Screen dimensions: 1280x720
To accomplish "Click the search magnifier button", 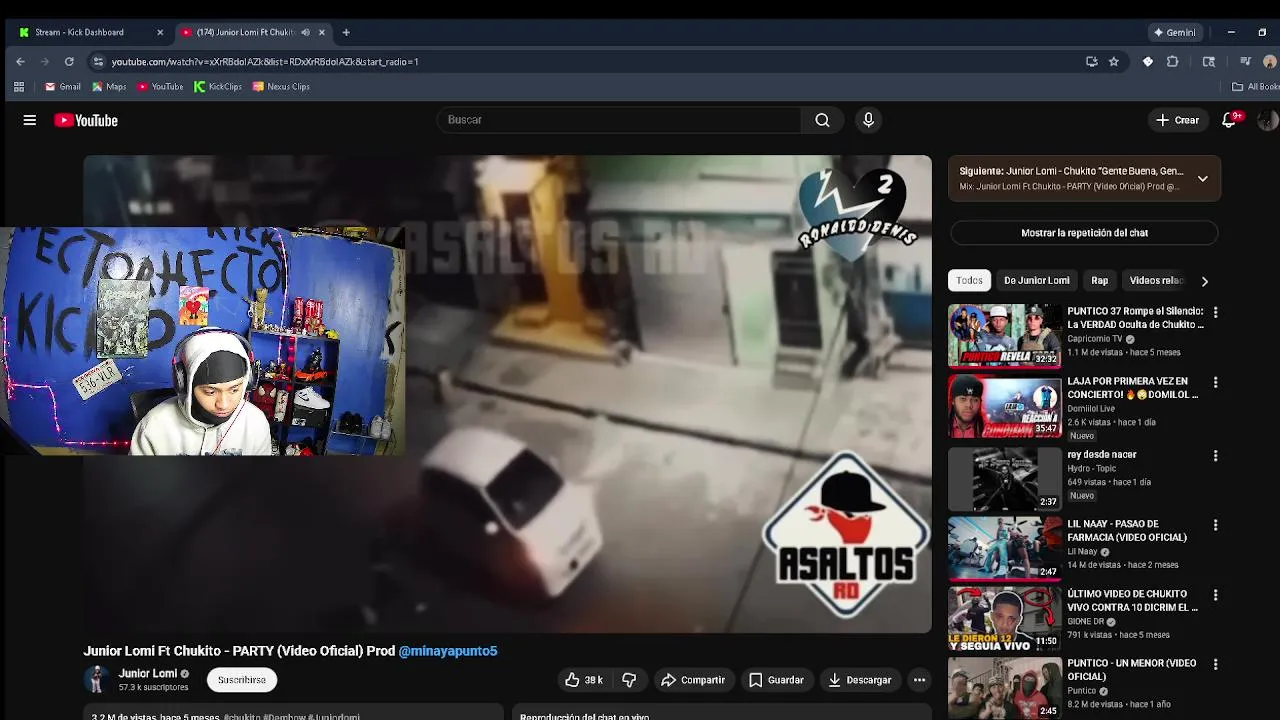I will (x=822, y=120).
